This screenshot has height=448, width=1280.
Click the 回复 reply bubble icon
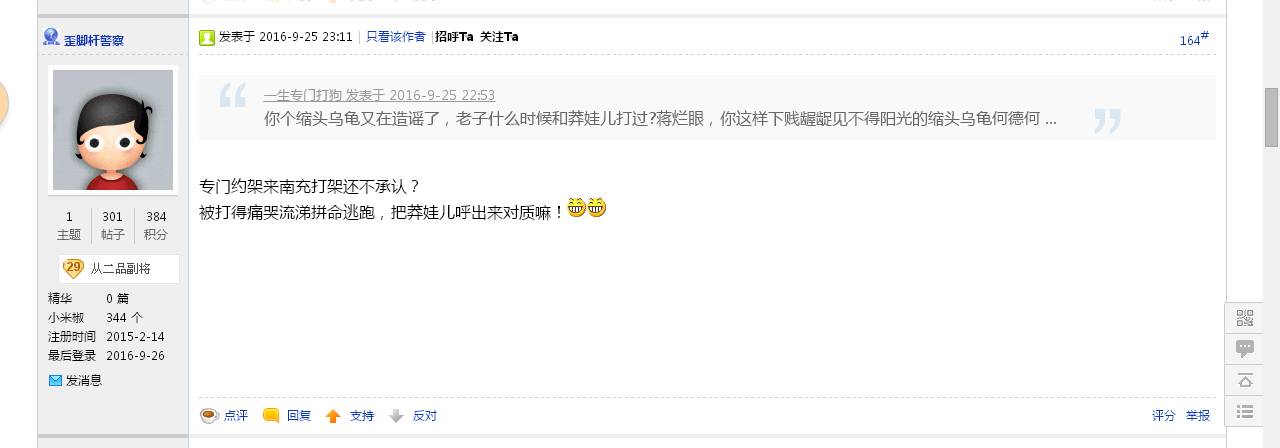[x=271, y=416]
